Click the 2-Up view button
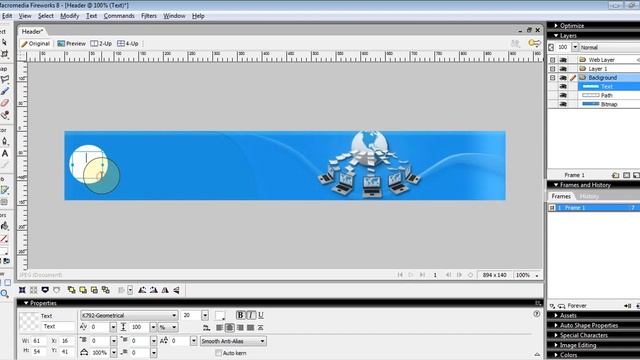The height and width of the screenshot is (360, 640). (x=101, y=43)
